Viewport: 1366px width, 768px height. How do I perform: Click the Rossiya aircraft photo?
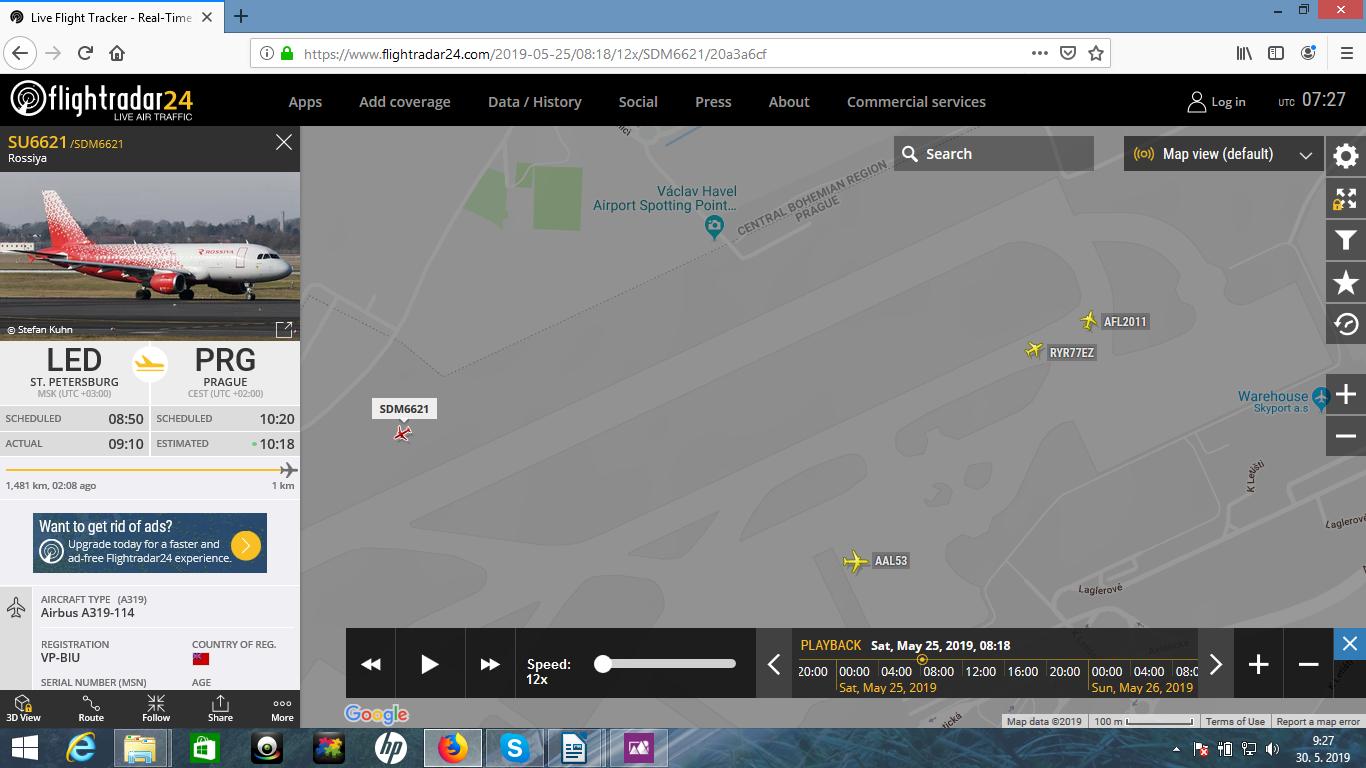coord(150,256)
